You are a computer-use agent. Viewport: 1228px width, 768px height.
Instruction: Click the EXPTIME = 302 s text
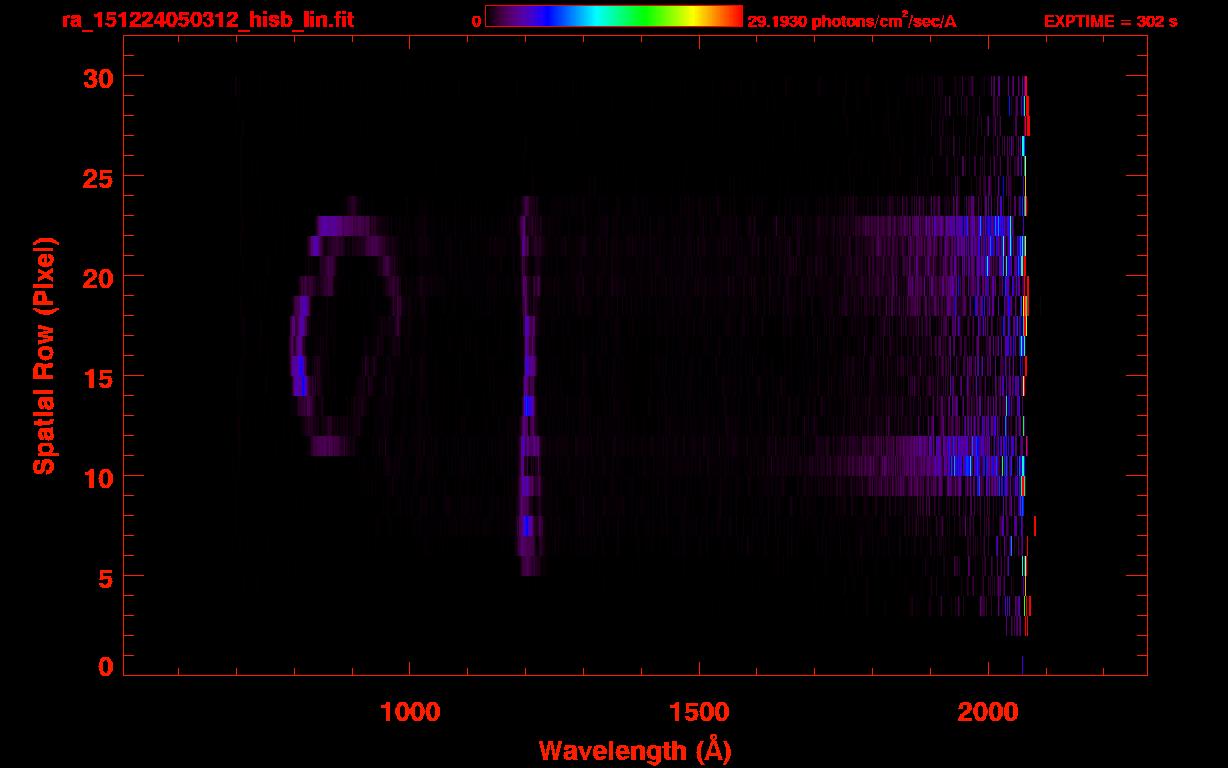(1110, 21)
